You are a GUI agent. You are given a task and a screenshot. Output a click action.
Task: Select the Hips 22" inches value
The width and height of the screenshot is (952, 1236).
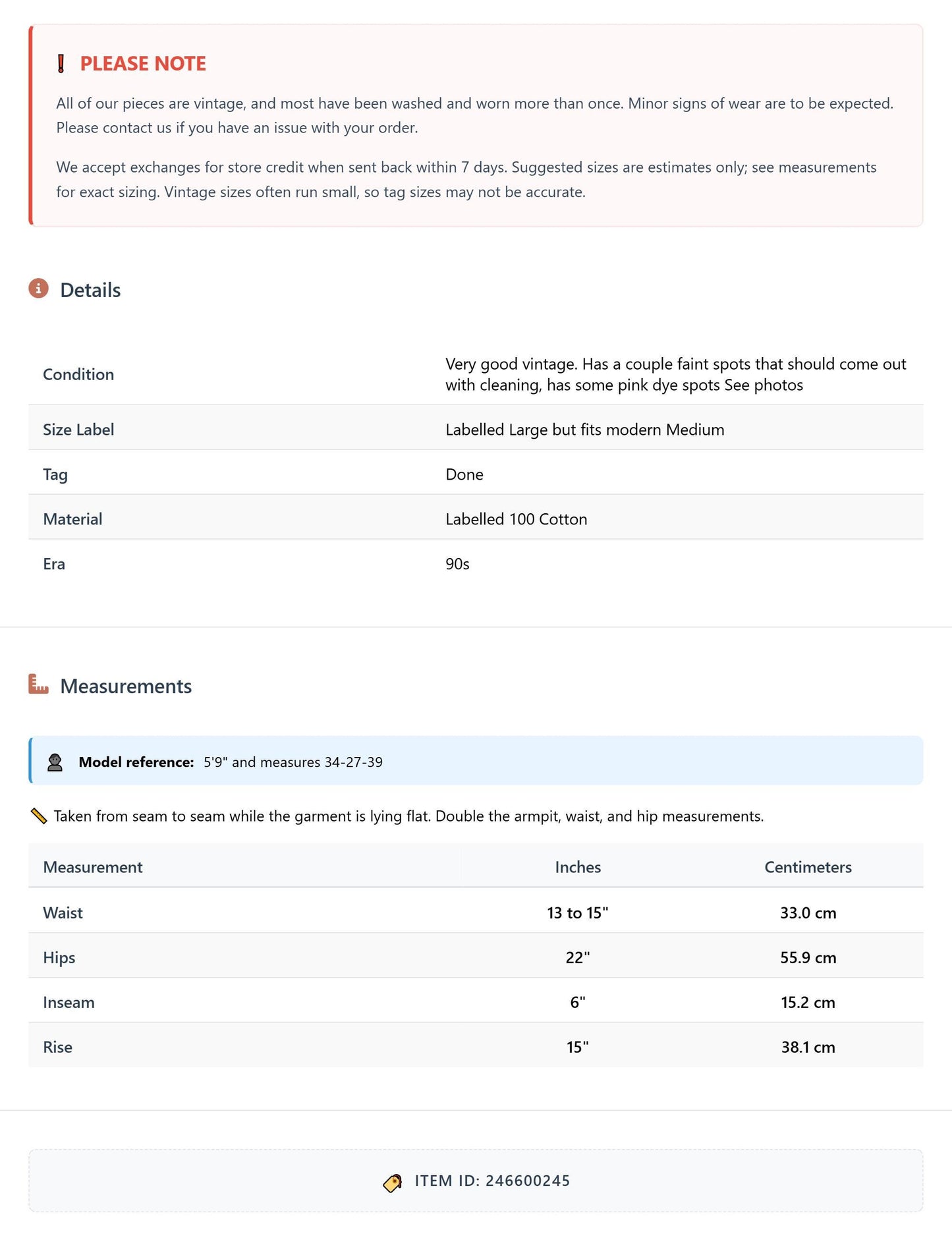click(x=578, y=957)
